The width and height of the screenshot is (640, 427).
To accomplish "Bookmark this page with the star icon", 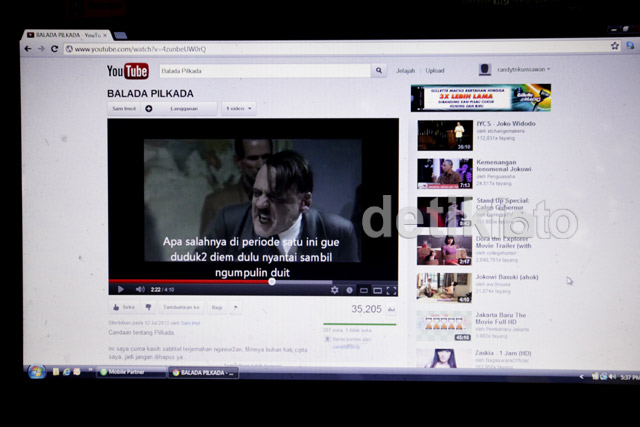I will tap(615, 46).
